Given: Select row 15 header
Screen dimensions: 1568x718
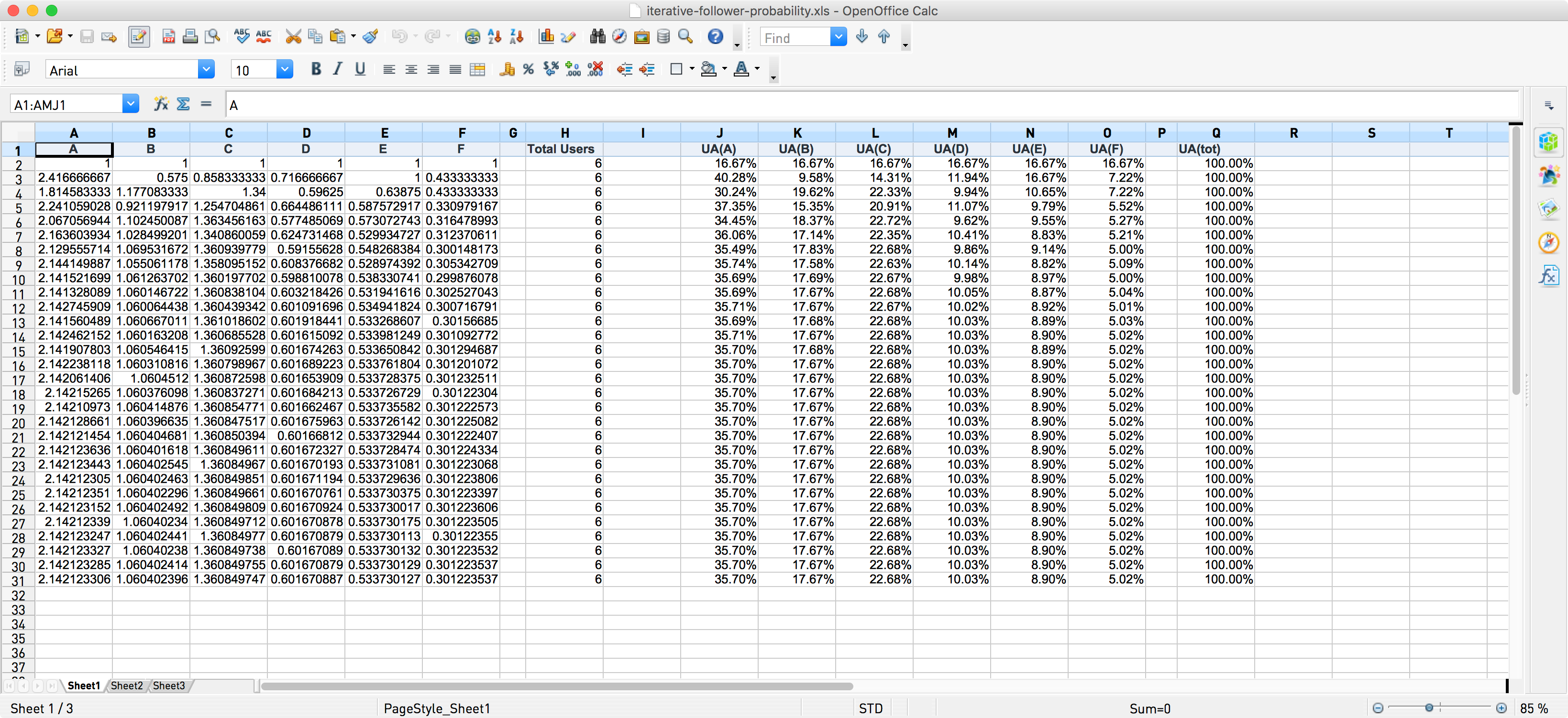Looking at the screenshot, I should (x=18, y=351).
